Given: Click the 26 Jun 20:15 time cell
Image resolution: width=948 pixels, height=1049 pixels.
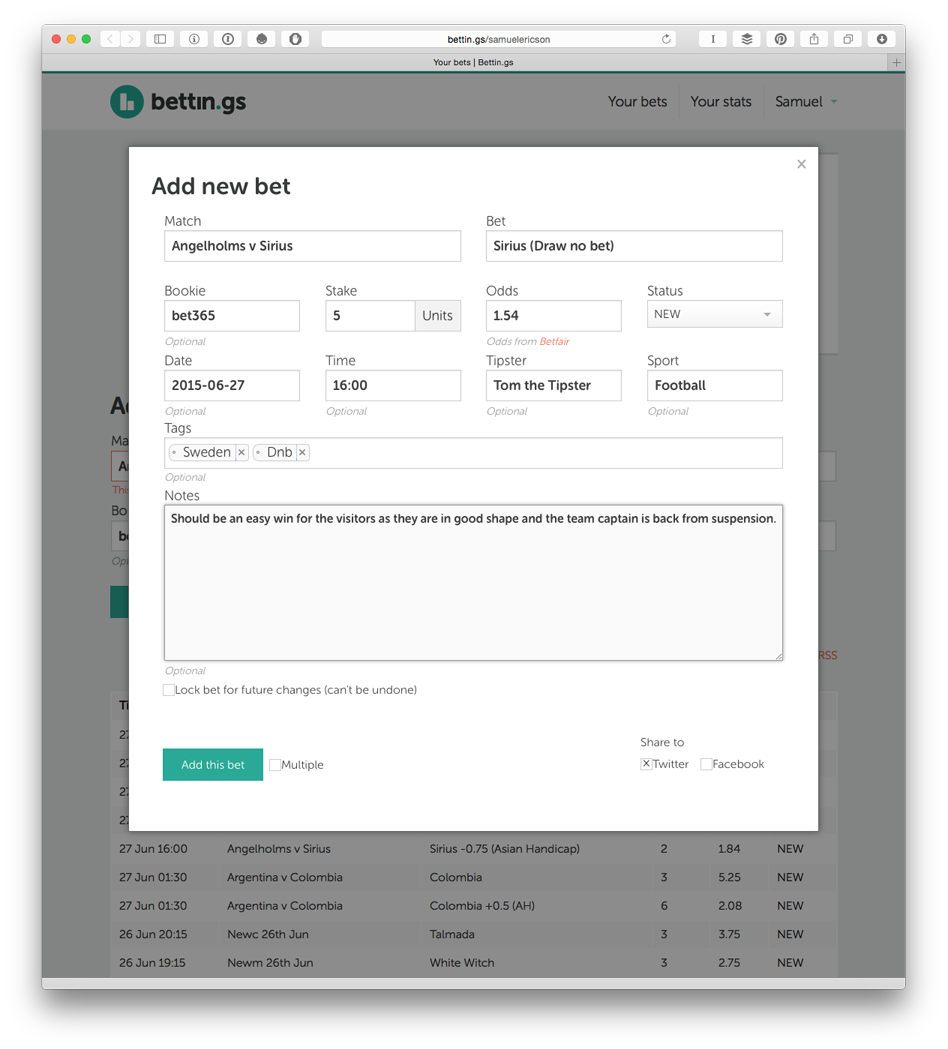Looking at the screenshot, I should pyautogui.click(x=153, y=934).
